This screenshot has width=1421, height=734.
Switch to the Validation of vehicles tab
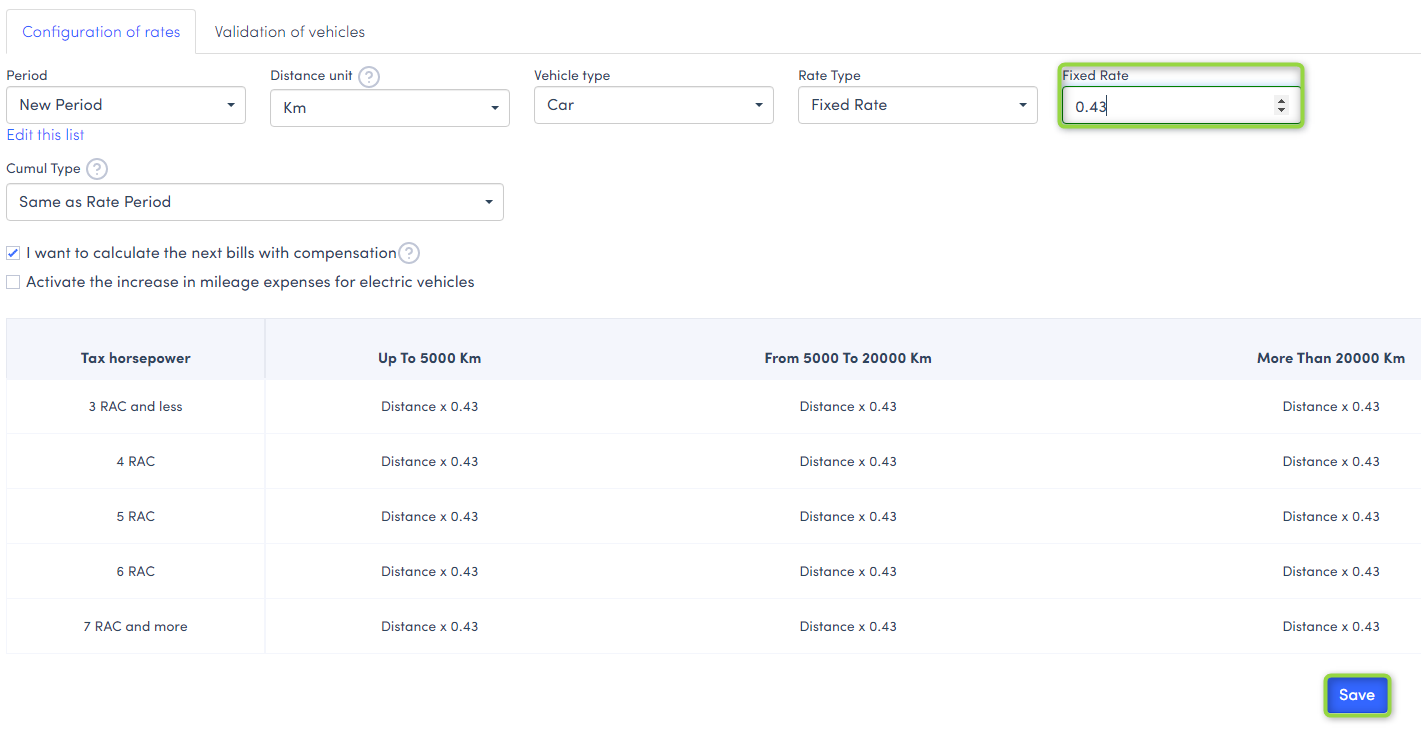click(290, 32)
